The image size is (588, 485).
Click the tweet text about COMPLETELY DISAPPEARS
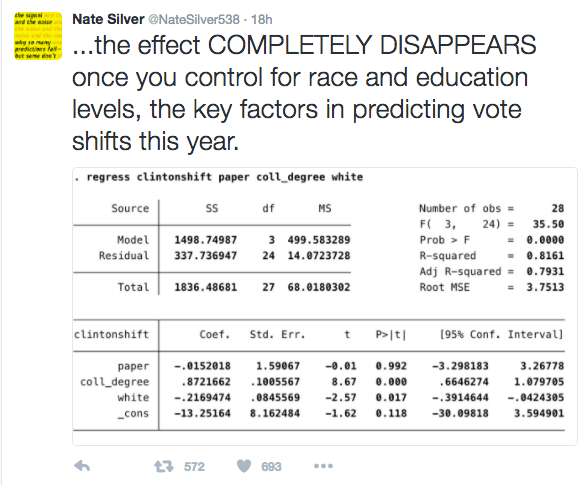point(304,93)
